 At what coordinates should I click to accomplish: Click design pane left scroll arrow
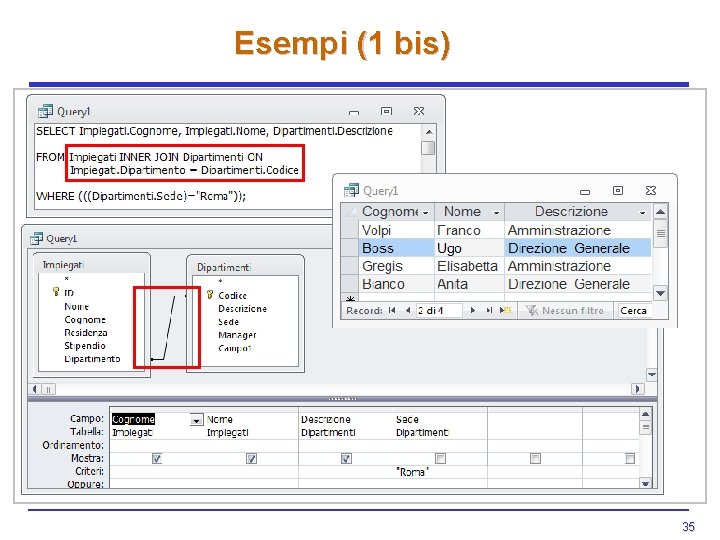(x=35, y=389)
